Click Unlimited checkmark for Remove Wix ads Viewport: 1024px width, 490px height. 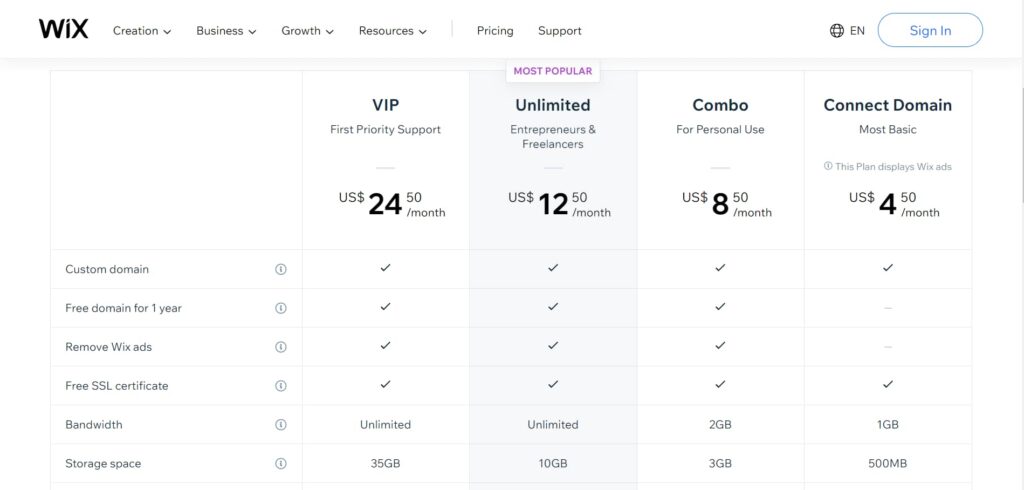[x=553, y=346]
